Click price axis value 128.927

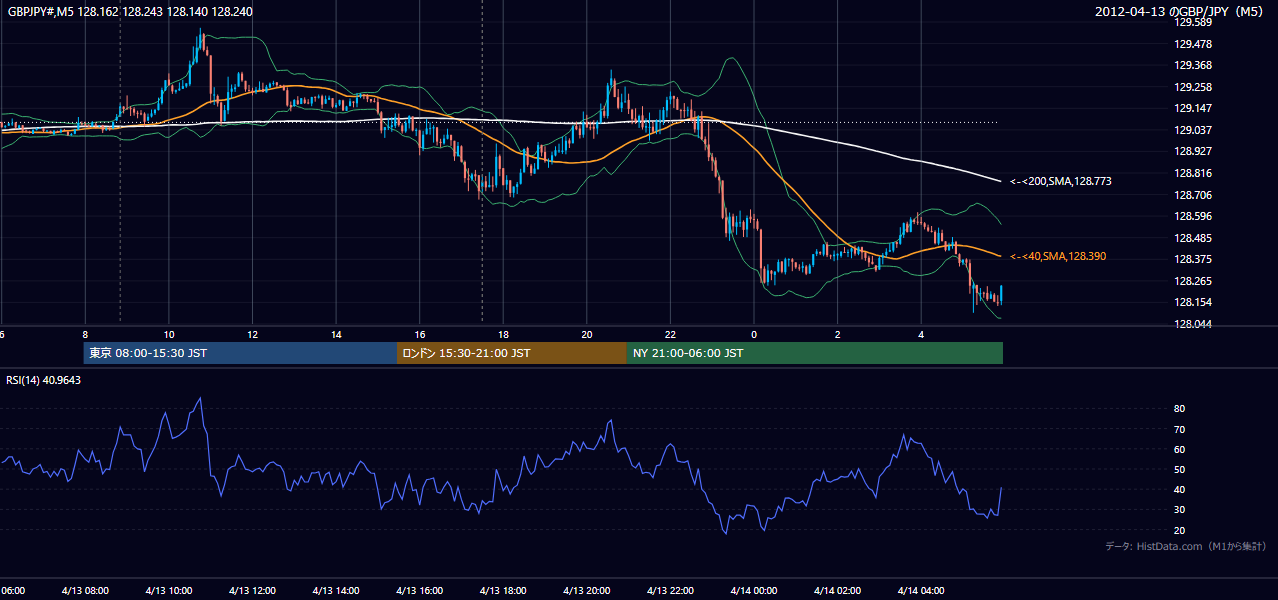(1193, 152)
